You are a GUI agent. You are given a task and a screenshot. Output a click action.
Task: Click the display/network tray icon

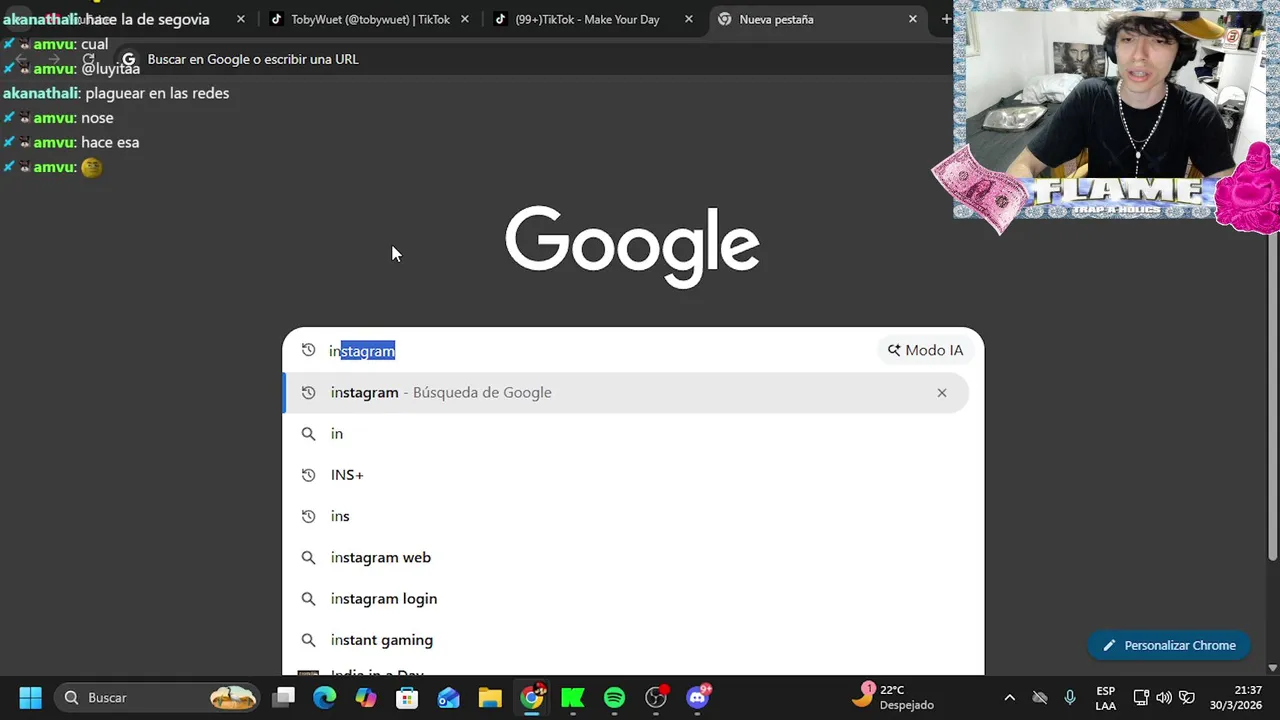[1141, 697]
